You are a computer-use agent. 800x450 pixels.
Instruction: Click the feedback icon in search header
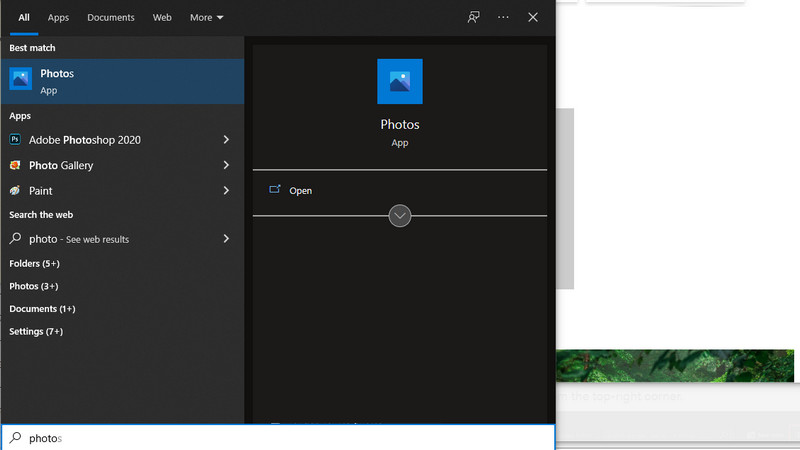(474, 17)
